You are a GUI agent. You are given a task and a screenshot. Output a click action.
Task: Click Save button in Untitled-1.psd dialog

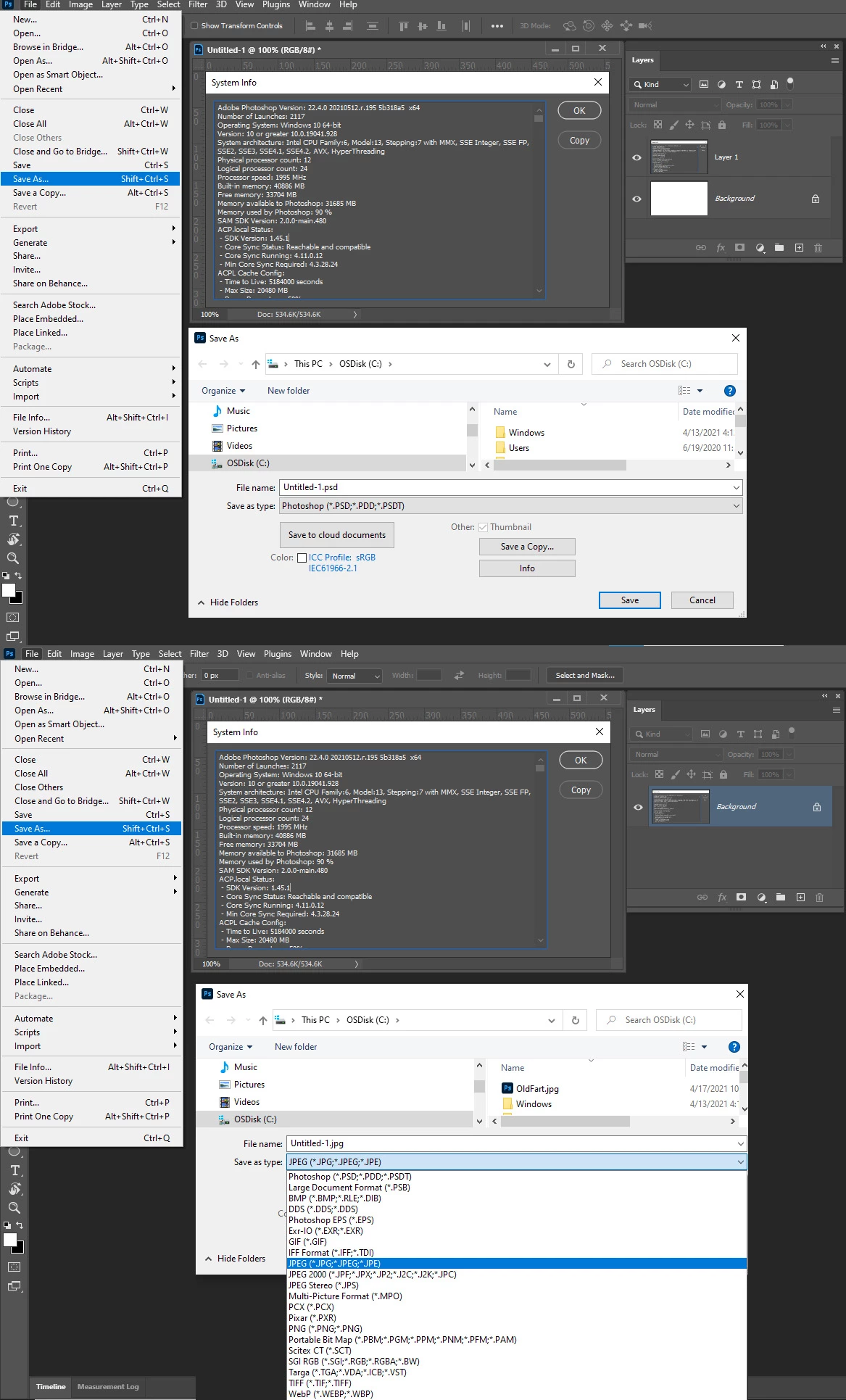pyautogui.click(x=630, y=600)
